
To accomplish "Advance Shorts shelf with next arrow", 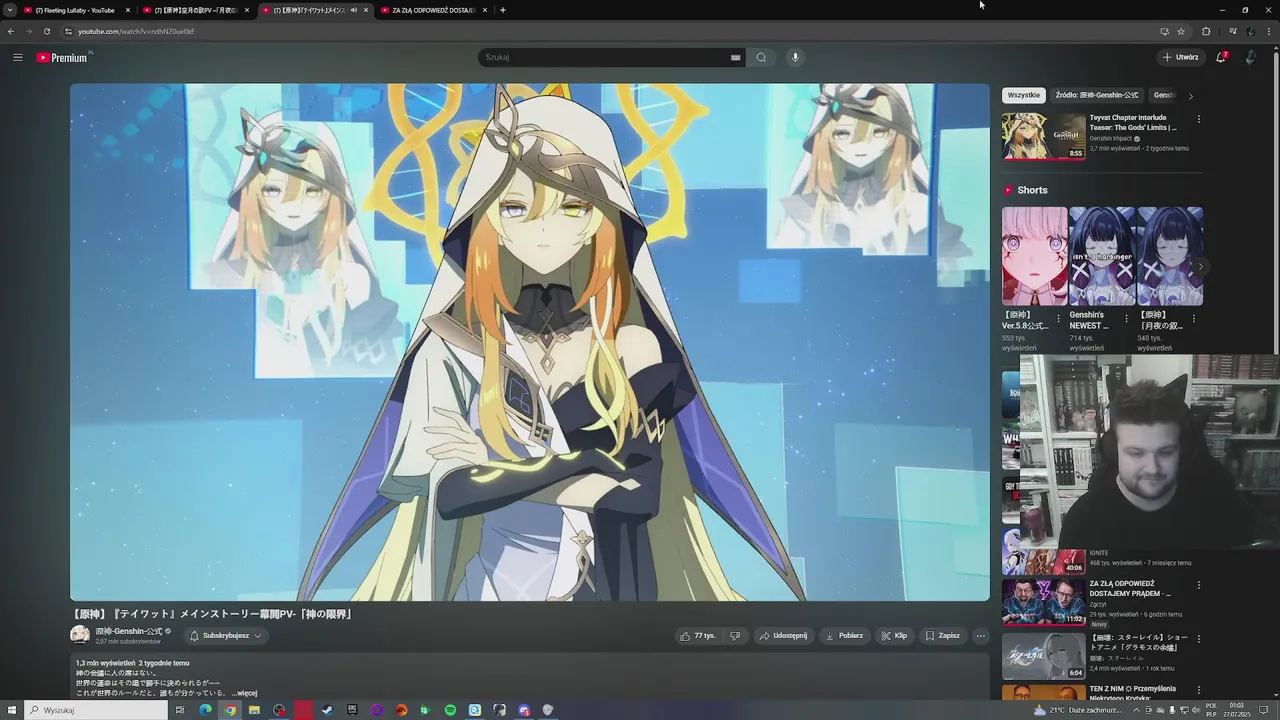I will point(1201,267).
